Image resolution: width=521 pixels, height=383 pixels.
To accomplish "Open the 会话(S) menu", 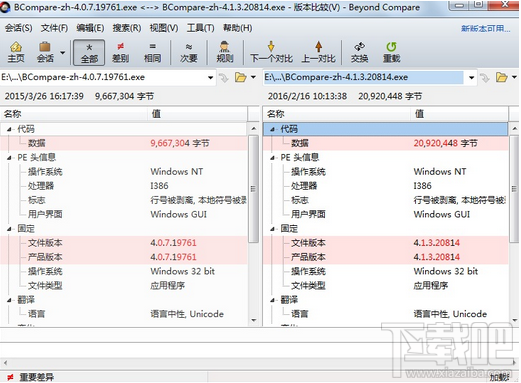I will [19, 28].
